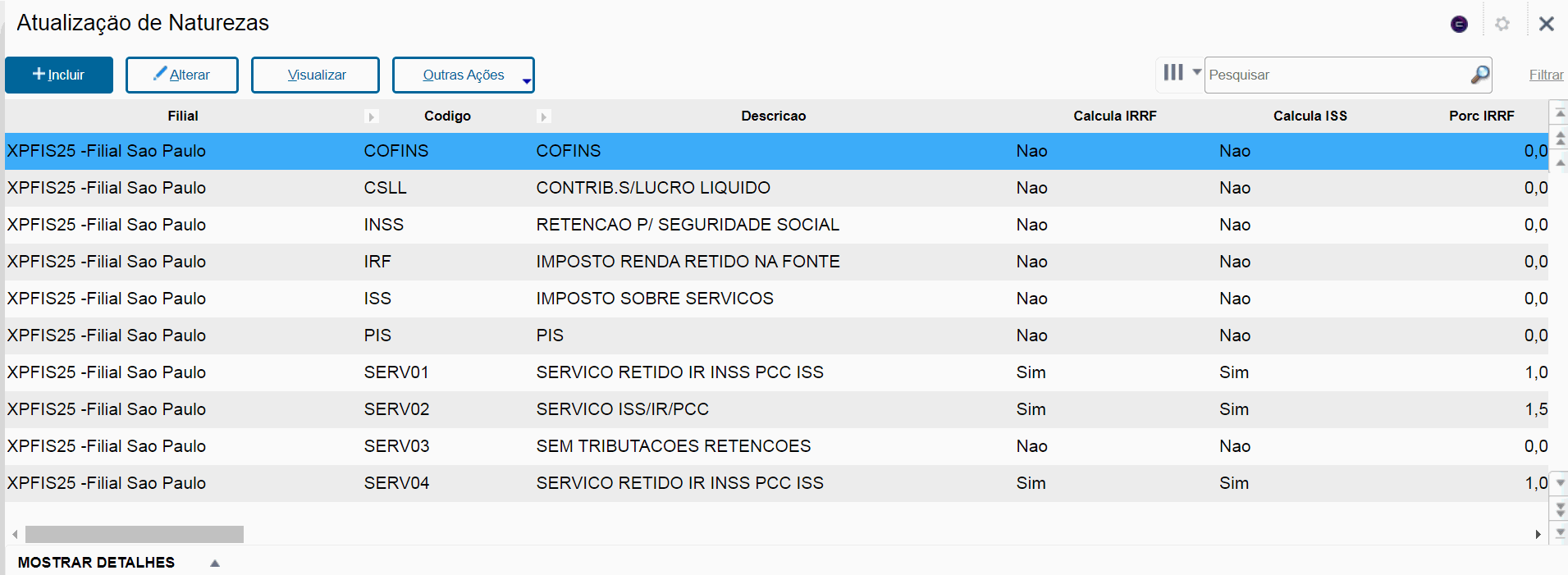Click the horizontal scrollbar thumb

(x=135, y=534)
